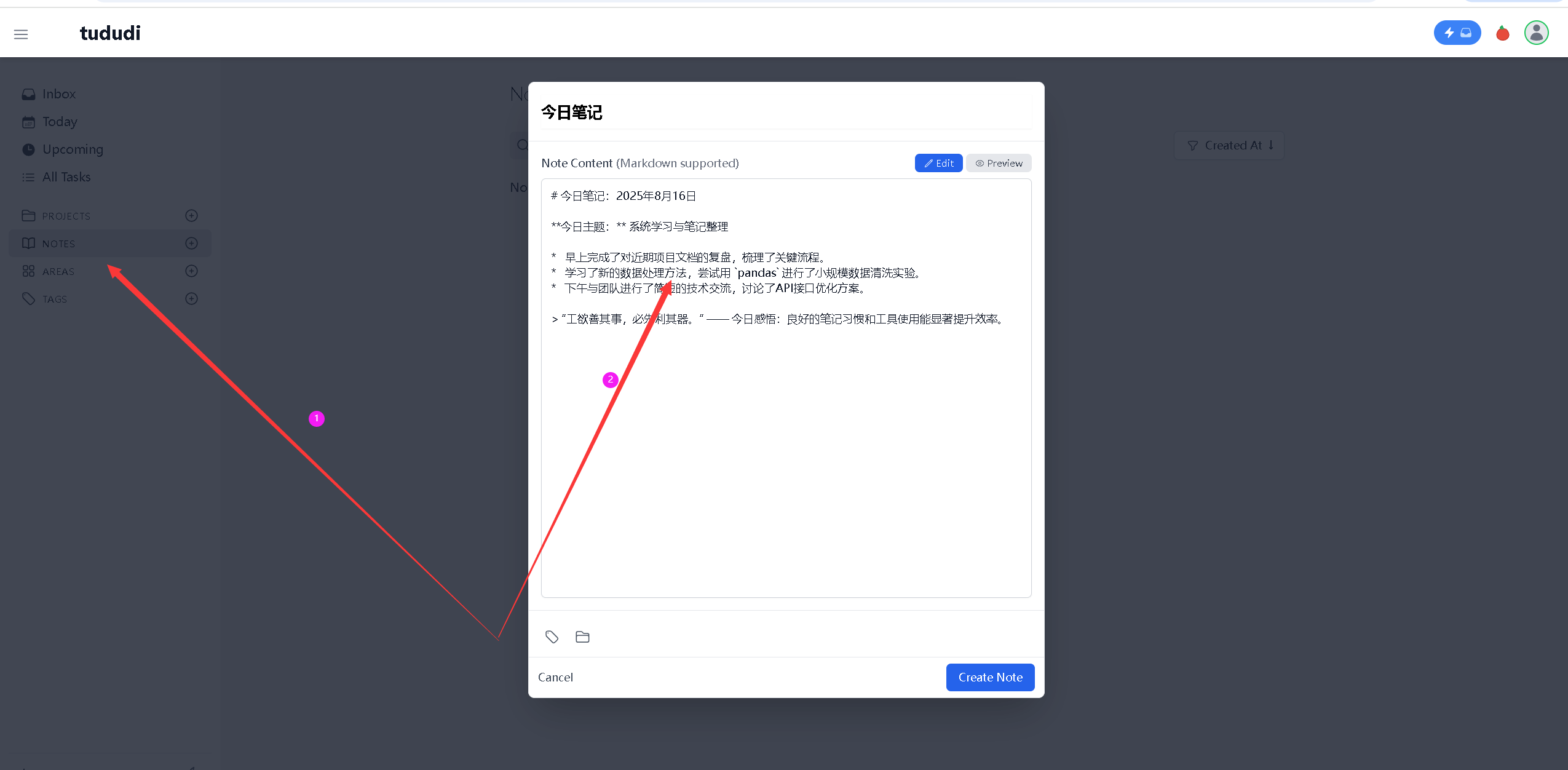Viewport: 1568px width, 770px height.
Task: Open the user profile avatar
Action: [x=1536, y=33]
